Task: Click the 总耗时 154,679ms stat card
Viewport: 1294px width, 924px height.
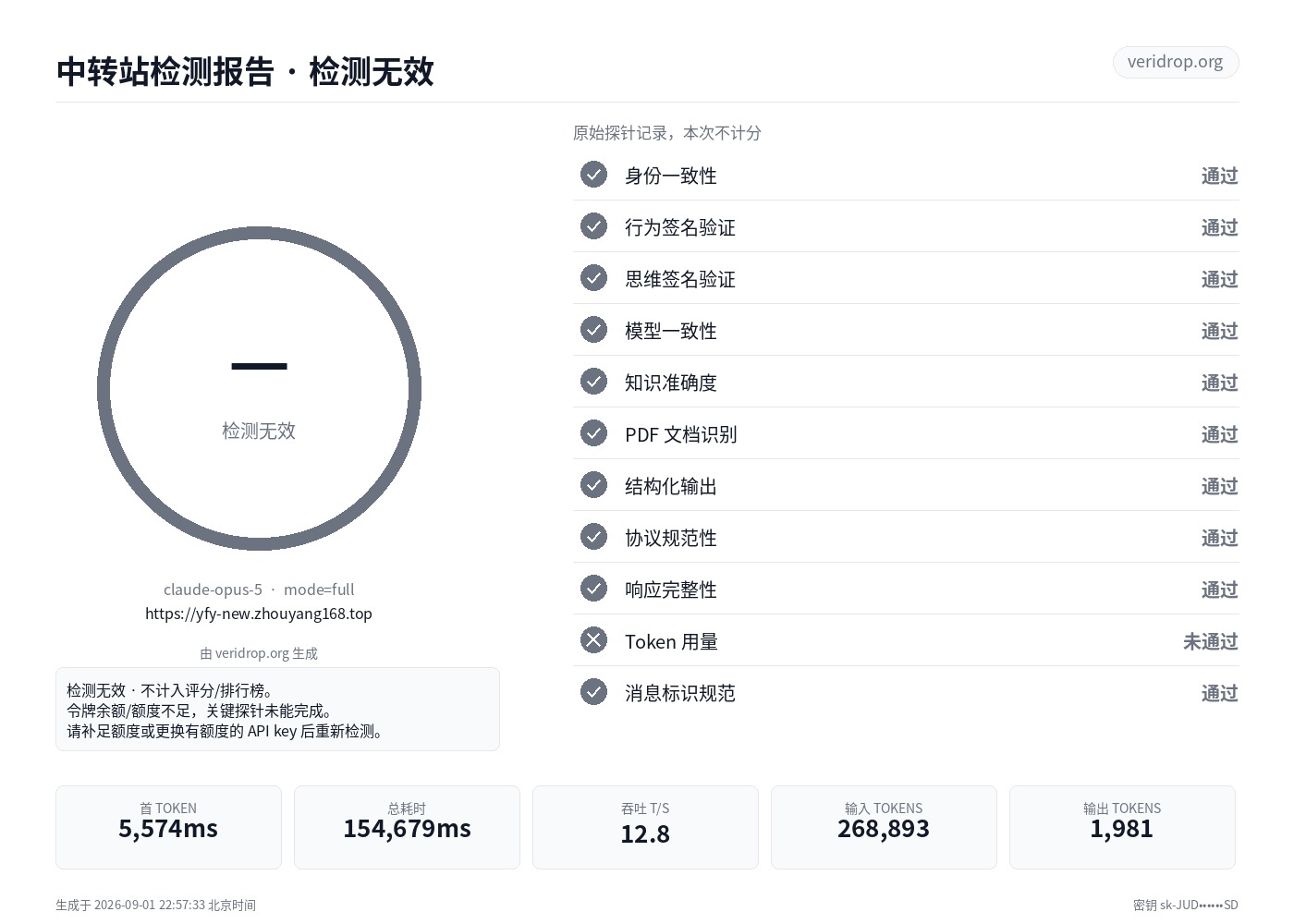Action: pos(407,827)
